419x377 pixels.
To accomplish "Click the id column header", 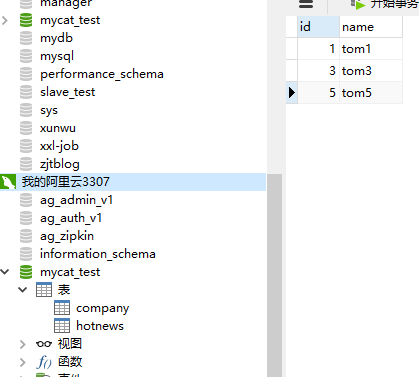I will click(318, 27).
